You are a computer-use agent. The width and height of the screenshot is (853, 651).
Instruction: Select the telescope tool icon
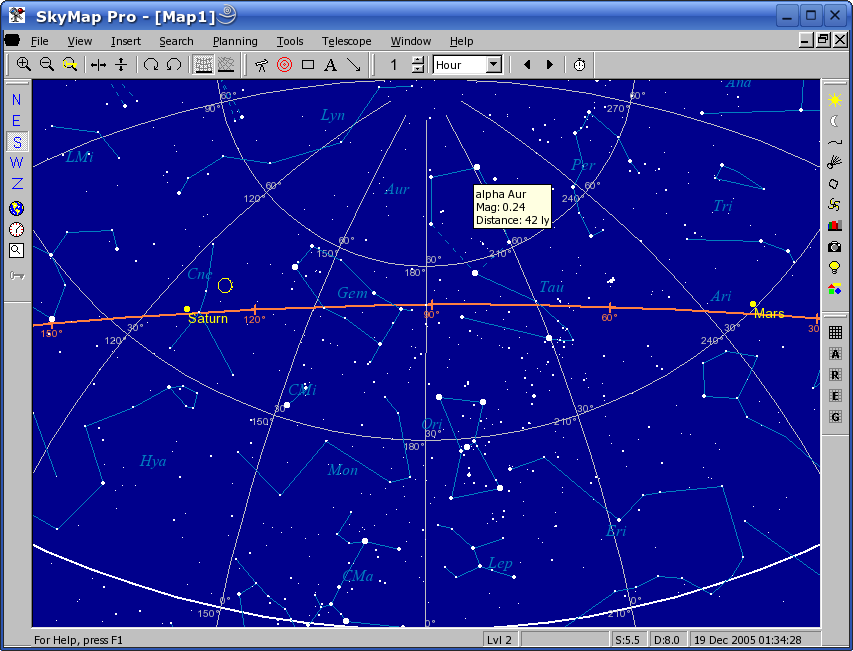point(262,65)
